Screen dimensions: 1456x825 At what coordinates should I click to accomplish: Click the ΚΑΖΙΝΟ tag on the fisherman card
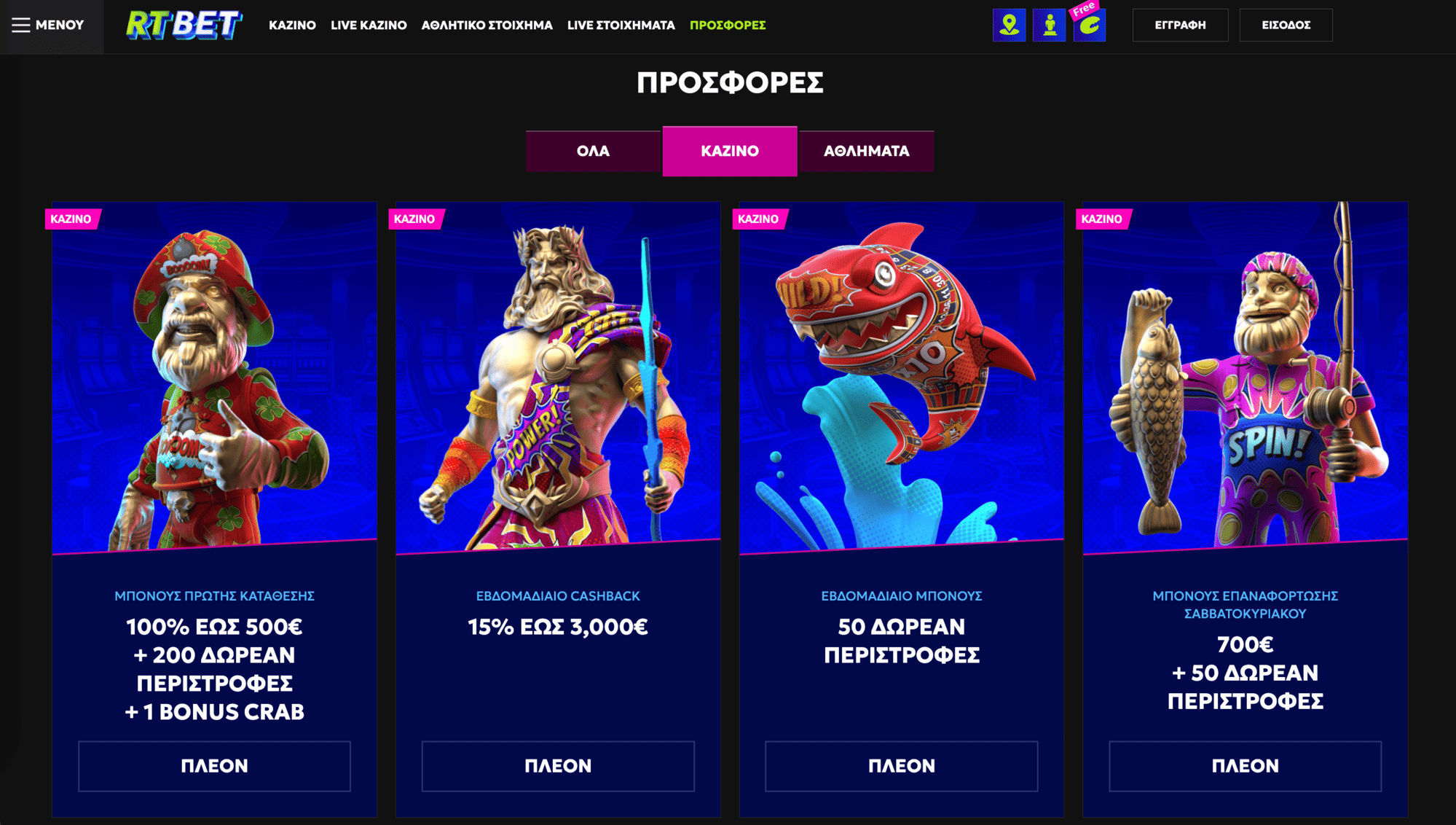point(1102,219)
